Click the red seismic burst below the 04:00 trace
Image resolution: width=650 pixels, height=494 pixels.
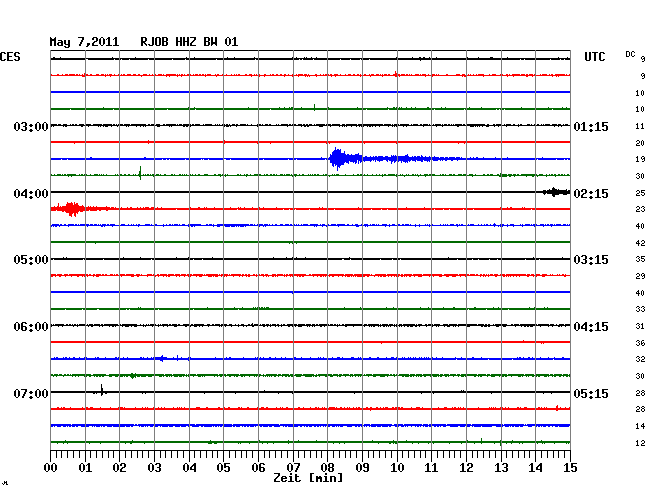[73, 208]
